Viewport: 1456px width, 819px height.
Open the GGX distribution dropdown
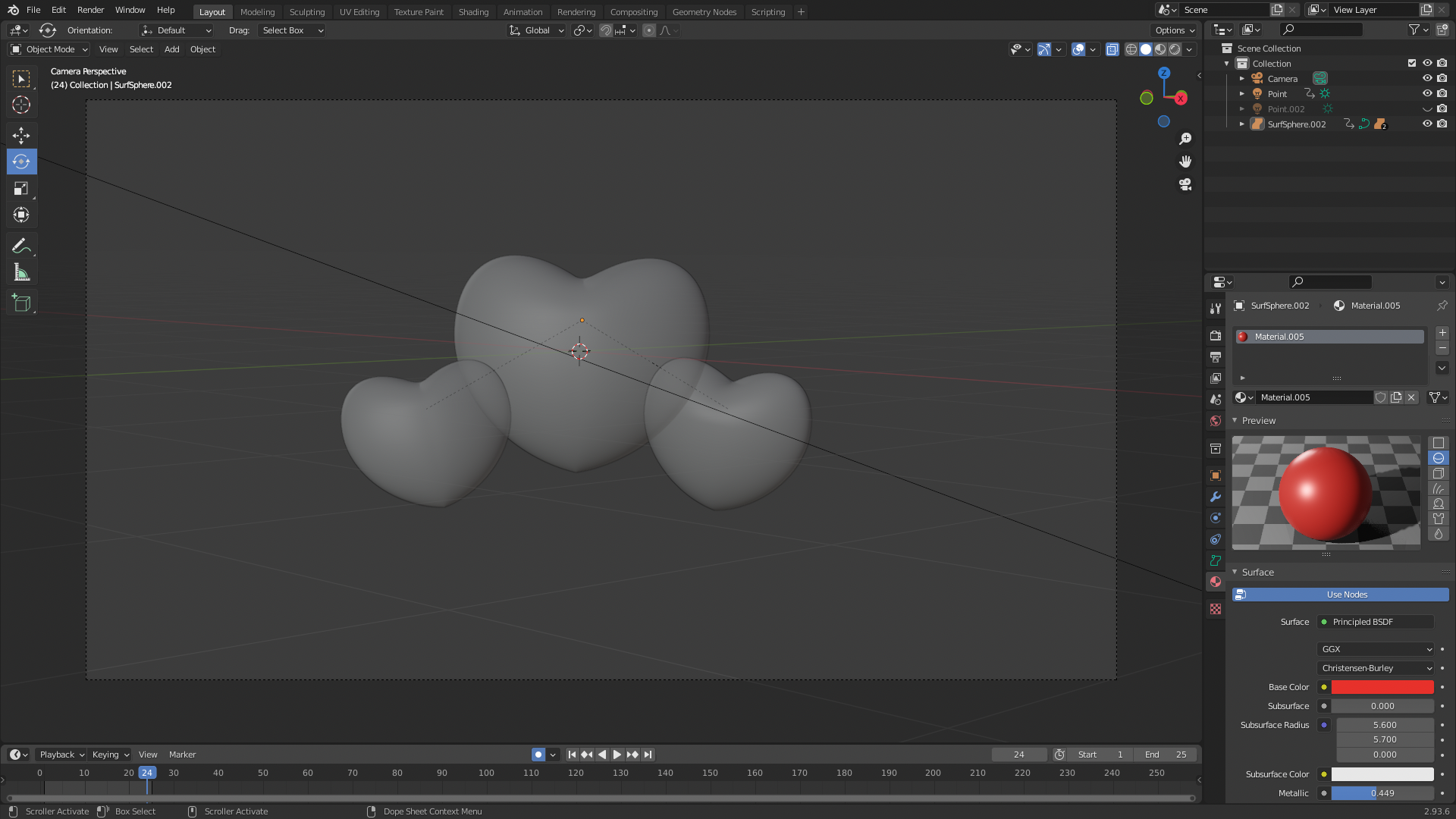[1376, 649]
